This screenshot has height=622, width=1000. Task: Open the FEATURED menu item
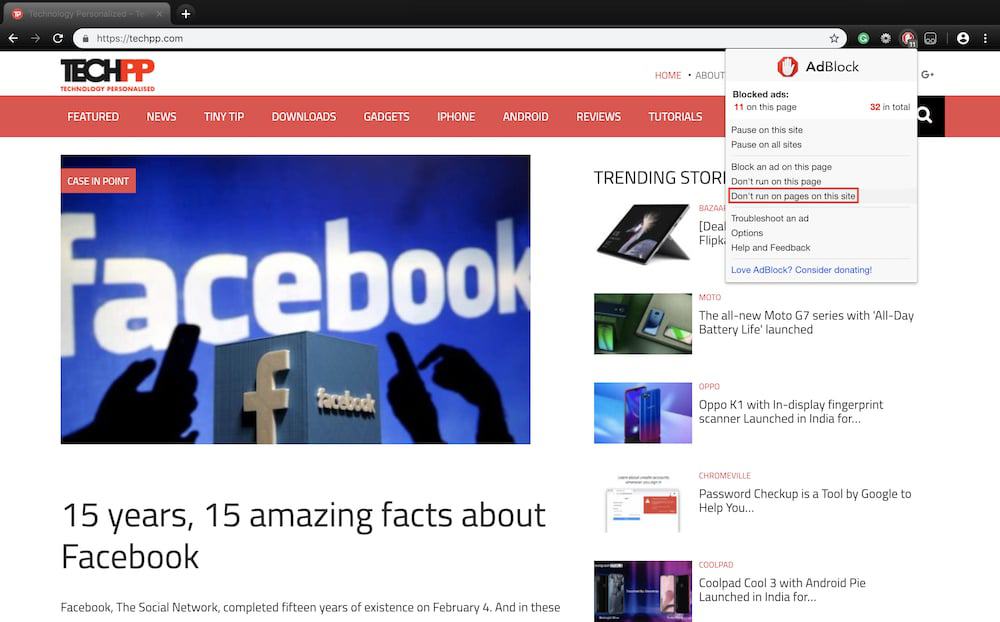[x=93, y=117]
